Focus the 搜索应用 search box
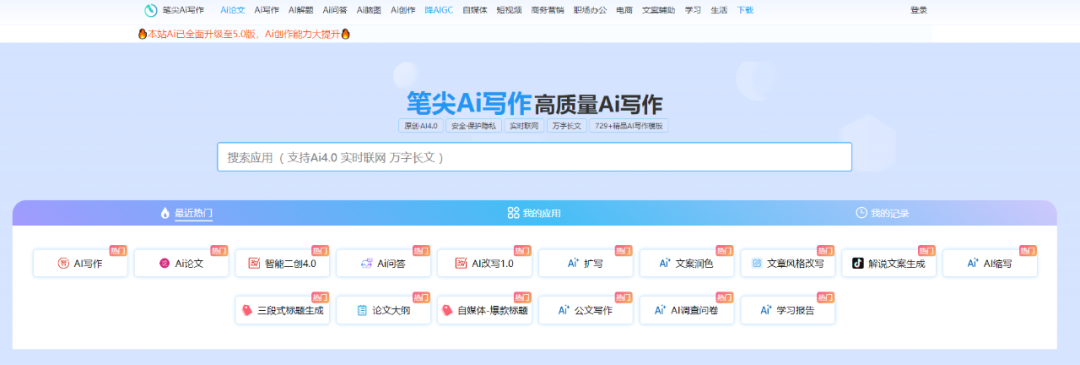The image size is (1080, 365). 534,157
